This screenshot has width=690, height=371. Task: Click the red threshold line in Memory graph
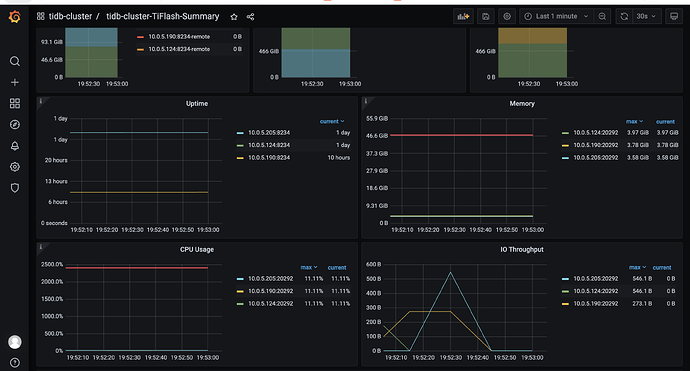click(x=461, y=135)
